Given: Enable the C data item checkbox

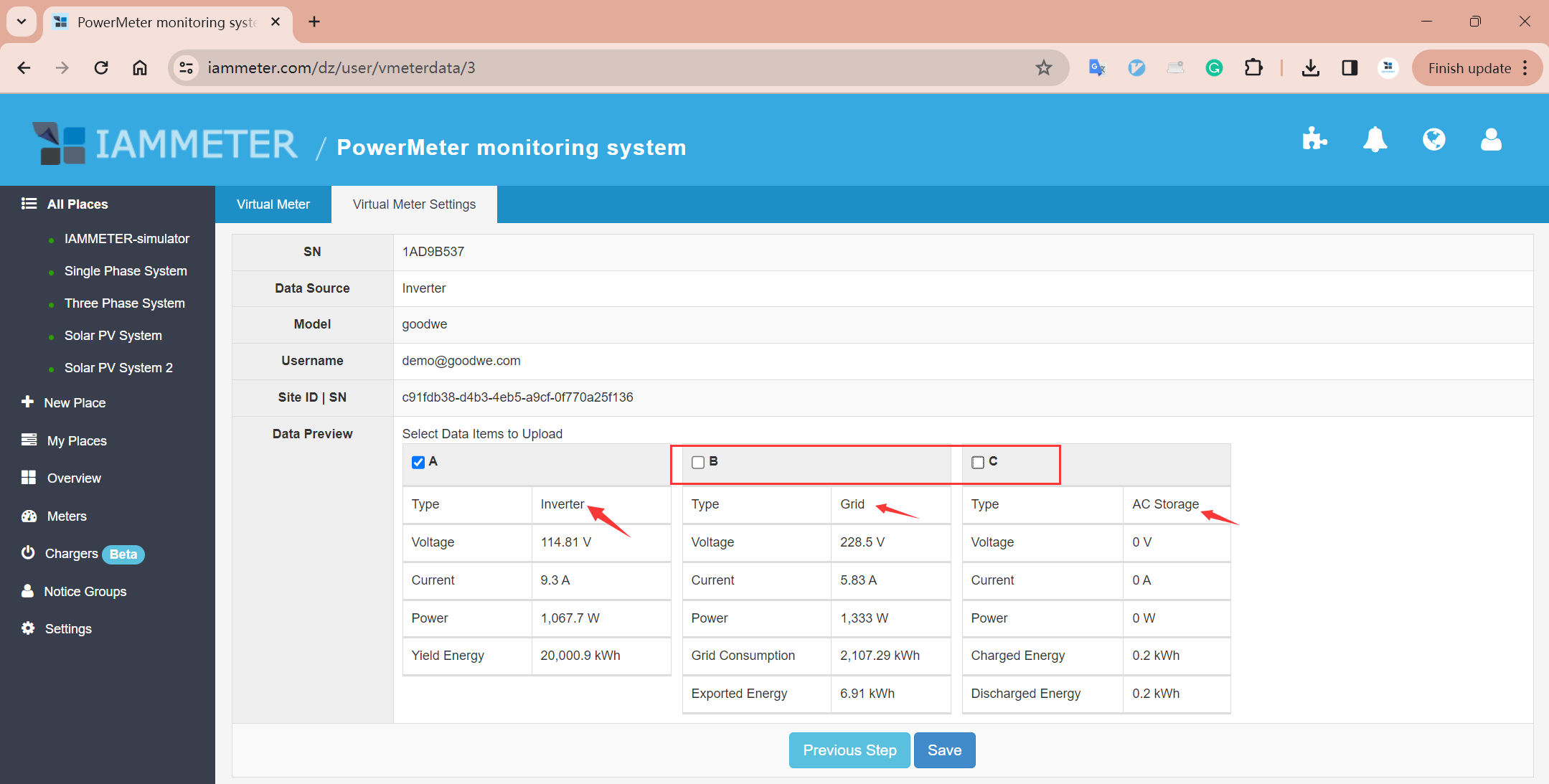Looking at the screenshot, I should 977,463.
